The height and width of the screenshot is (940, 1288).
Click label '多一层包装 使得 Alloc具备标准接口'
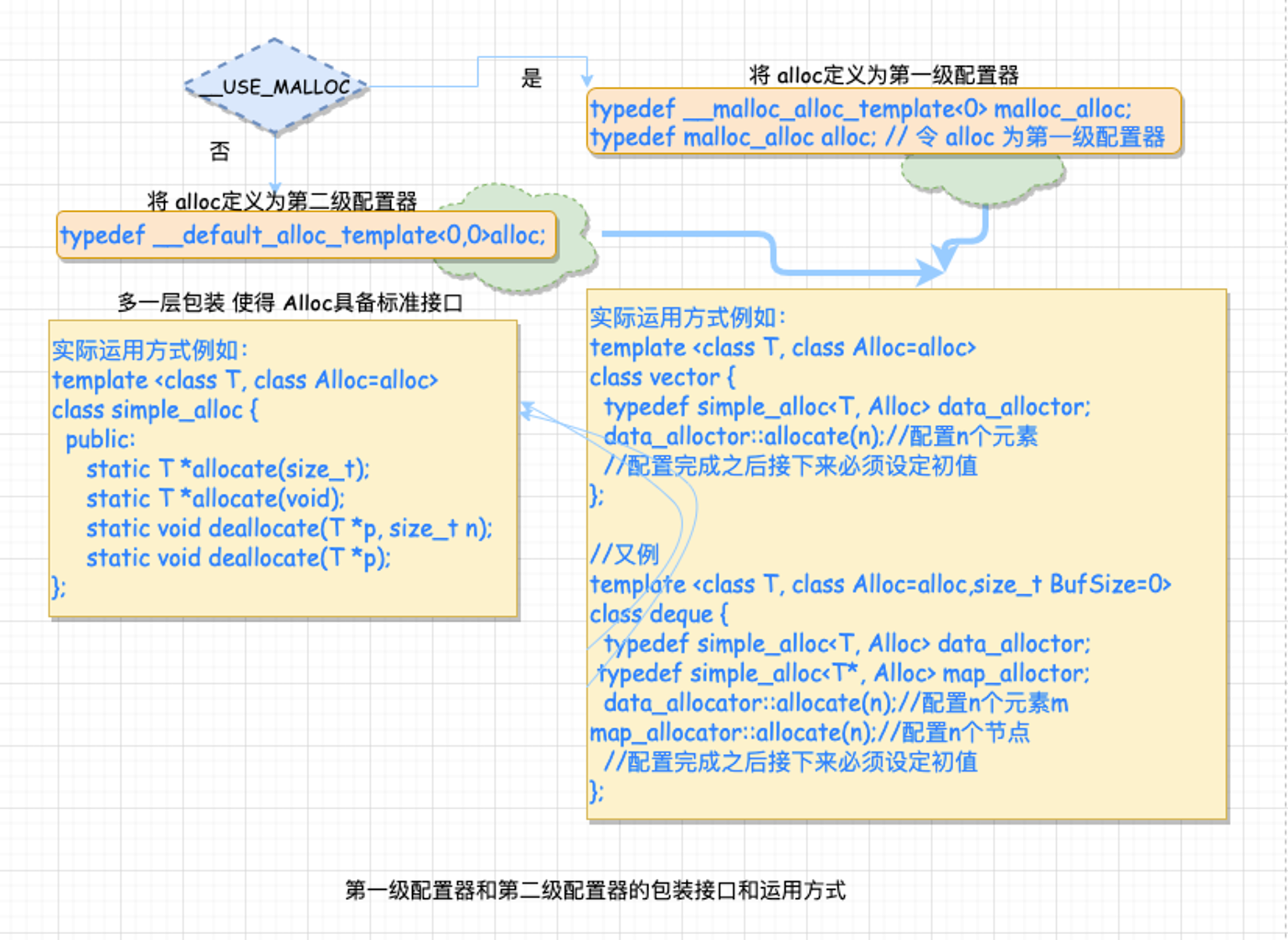point(290,302)
